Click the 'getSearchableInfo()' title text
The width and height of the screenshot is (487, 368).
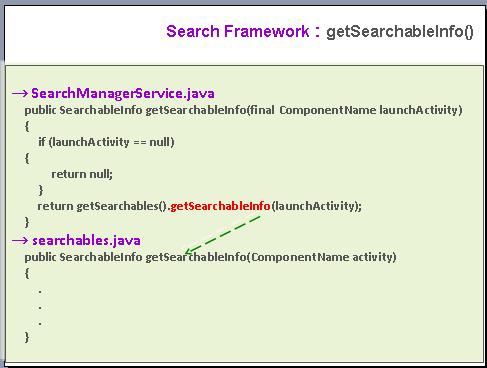click(x=400, y=32)
